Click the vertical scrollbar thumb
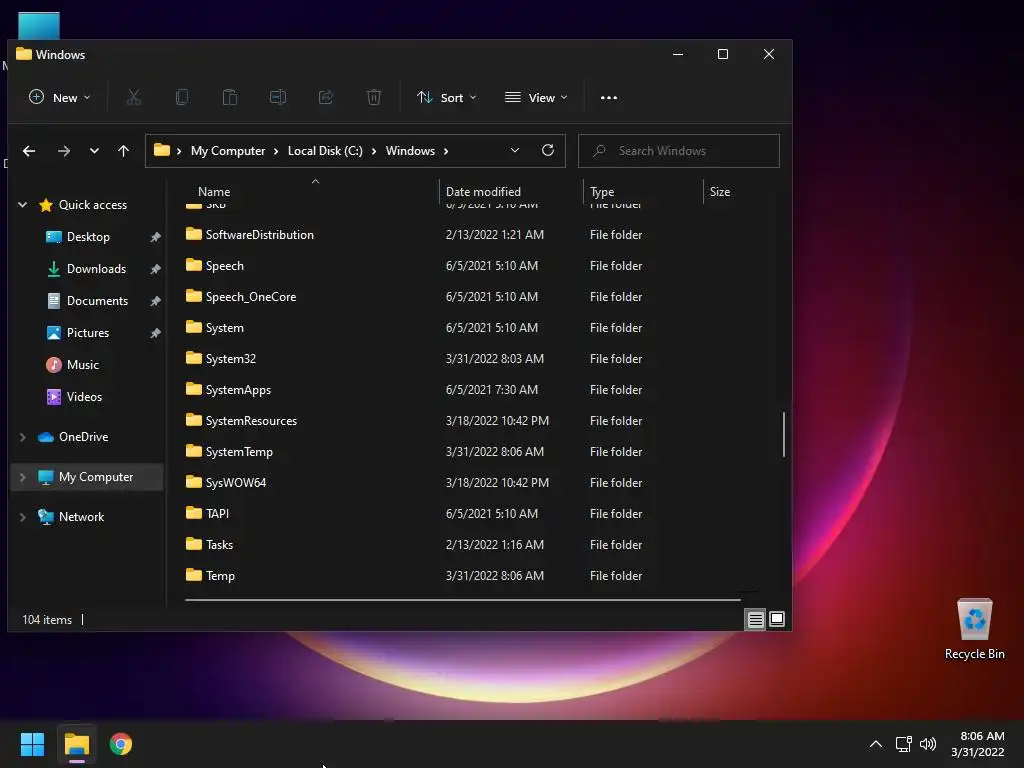The width and height of the screenshot is (1024, 768). (x=784, y=434)
